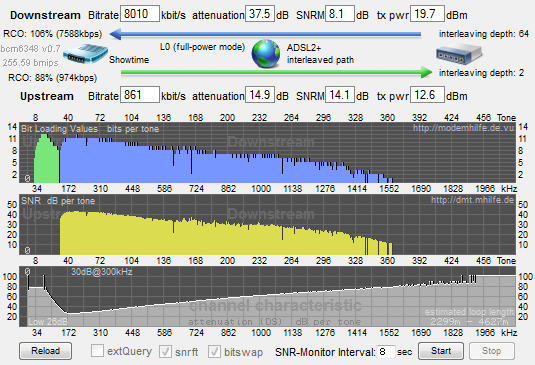Click the Upstream Bitrate field 861
Image resolution: width=535 pixels, height=365 pixels.
(140, 95)
